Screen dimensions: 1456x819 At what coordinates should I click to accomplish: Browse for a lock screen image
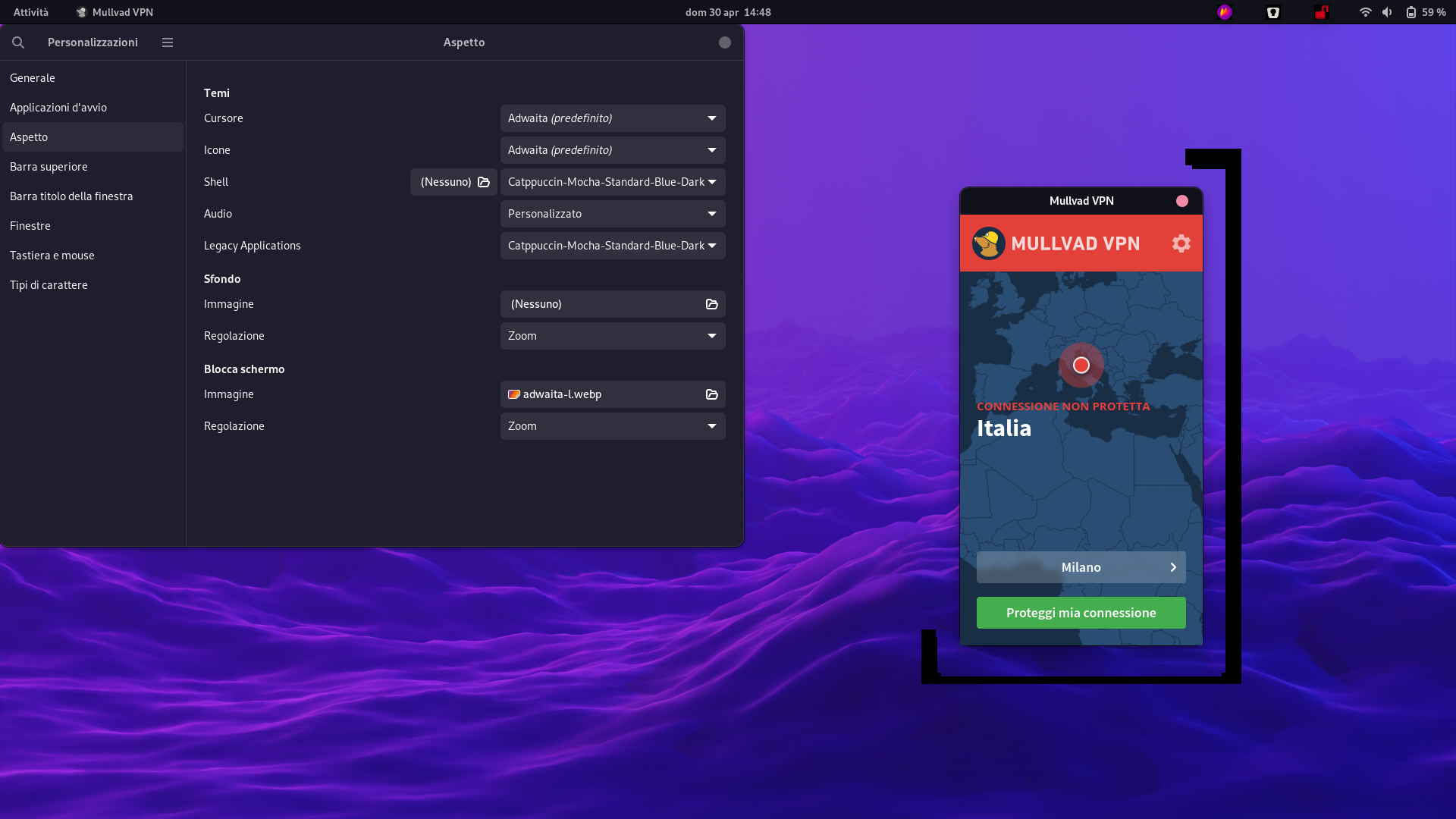[x=711, y=394]
